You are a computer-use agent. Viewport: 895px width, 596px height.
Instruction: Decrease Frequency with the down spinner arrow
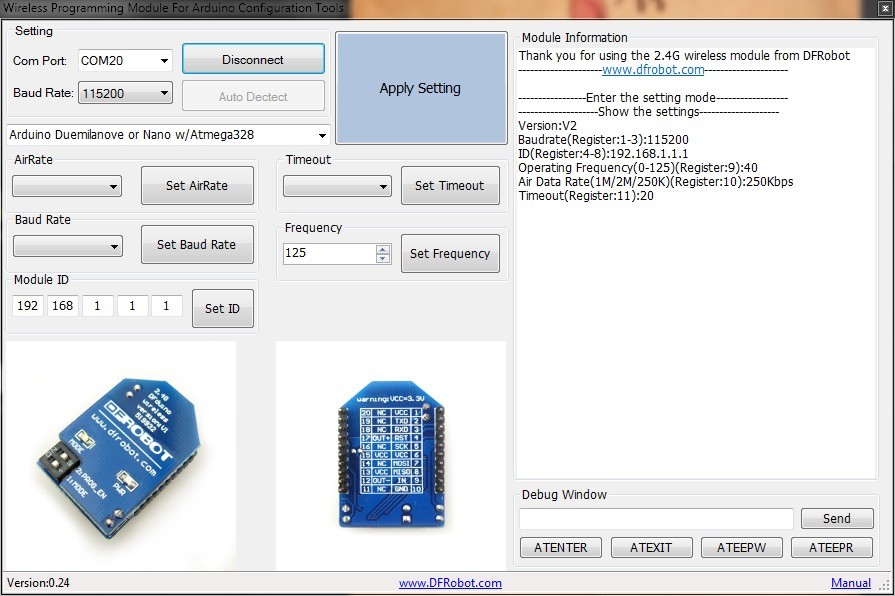(383, 259)
